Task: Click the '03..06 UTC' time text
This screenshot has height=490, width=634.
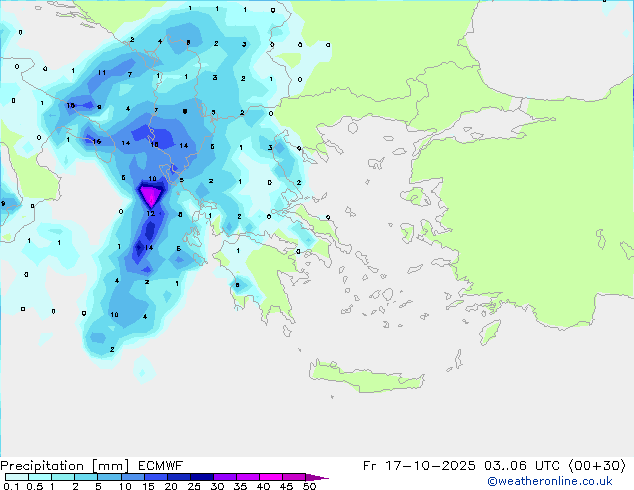Action: (x=522, y=466)
